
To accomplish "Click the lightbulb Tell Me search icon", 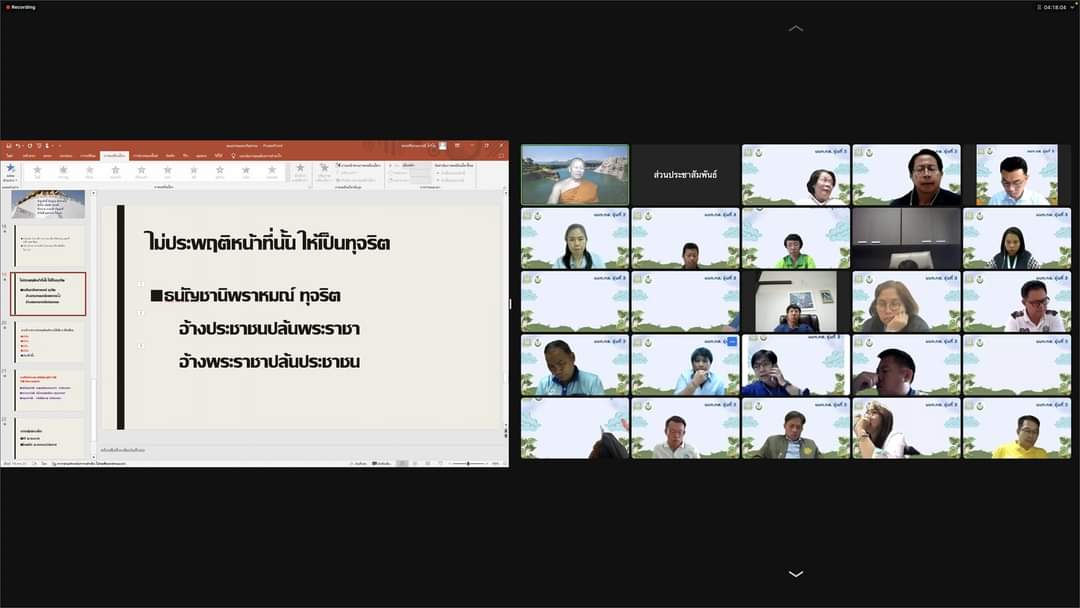I will pos(233,156).
